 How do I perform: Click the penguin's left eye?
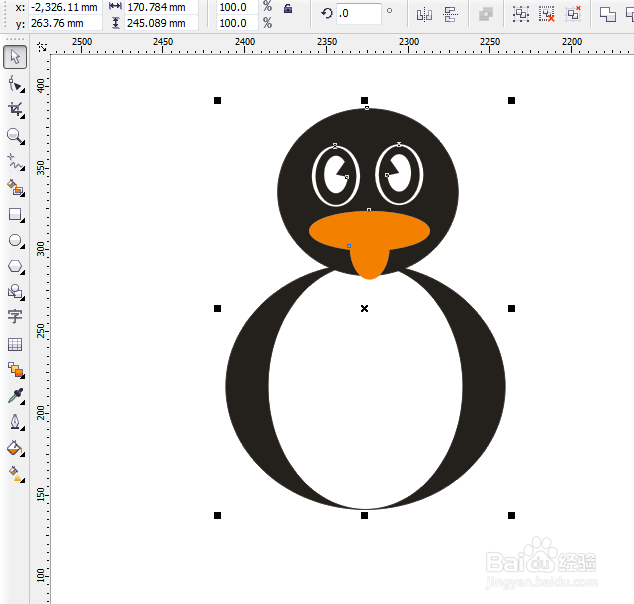(336, 175)
